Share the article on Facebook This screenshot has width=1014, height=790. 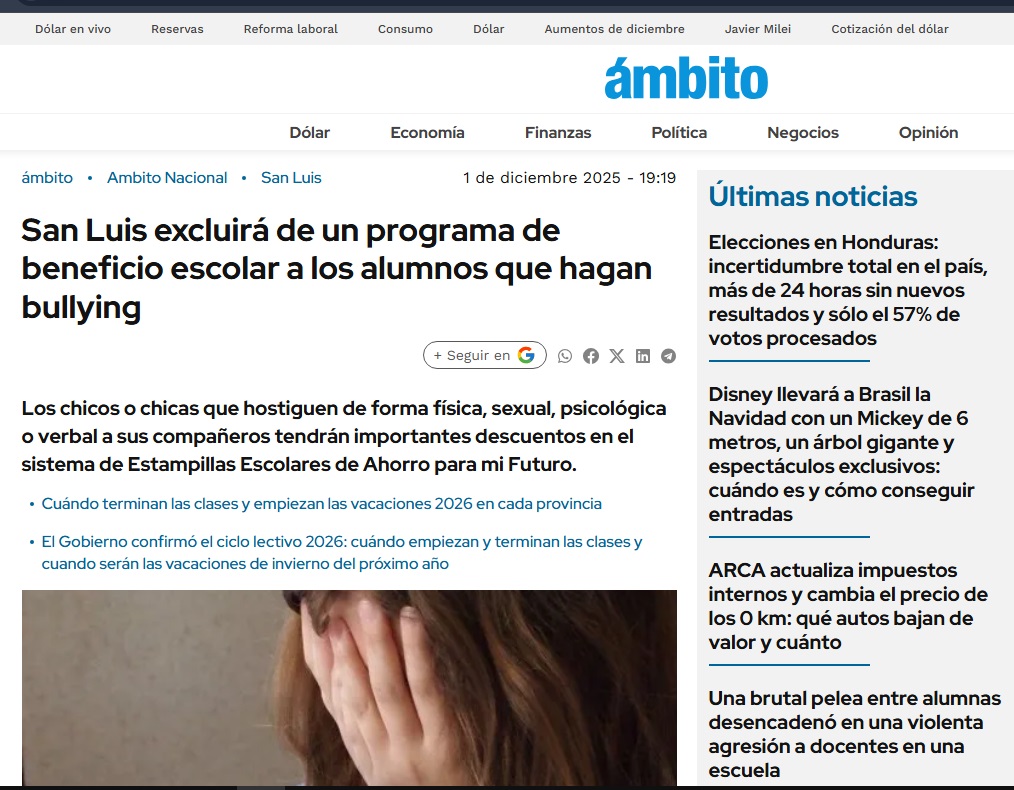(x=591, y=356)
